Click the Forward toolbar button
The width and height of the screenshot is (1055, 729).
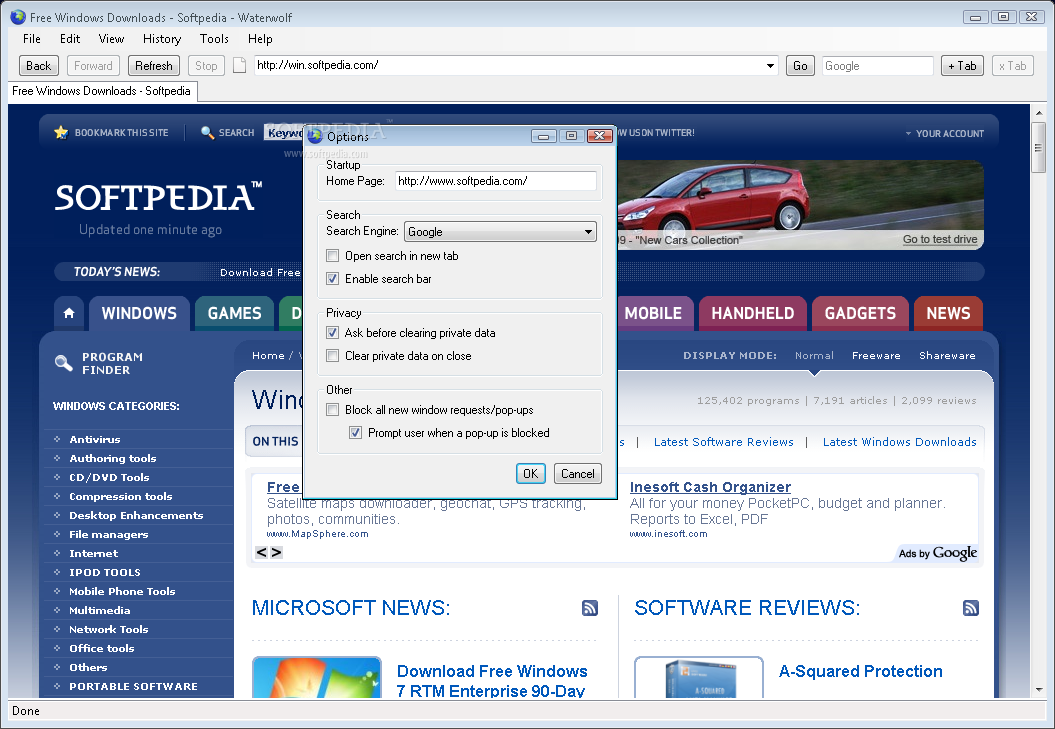coord(93,65)
